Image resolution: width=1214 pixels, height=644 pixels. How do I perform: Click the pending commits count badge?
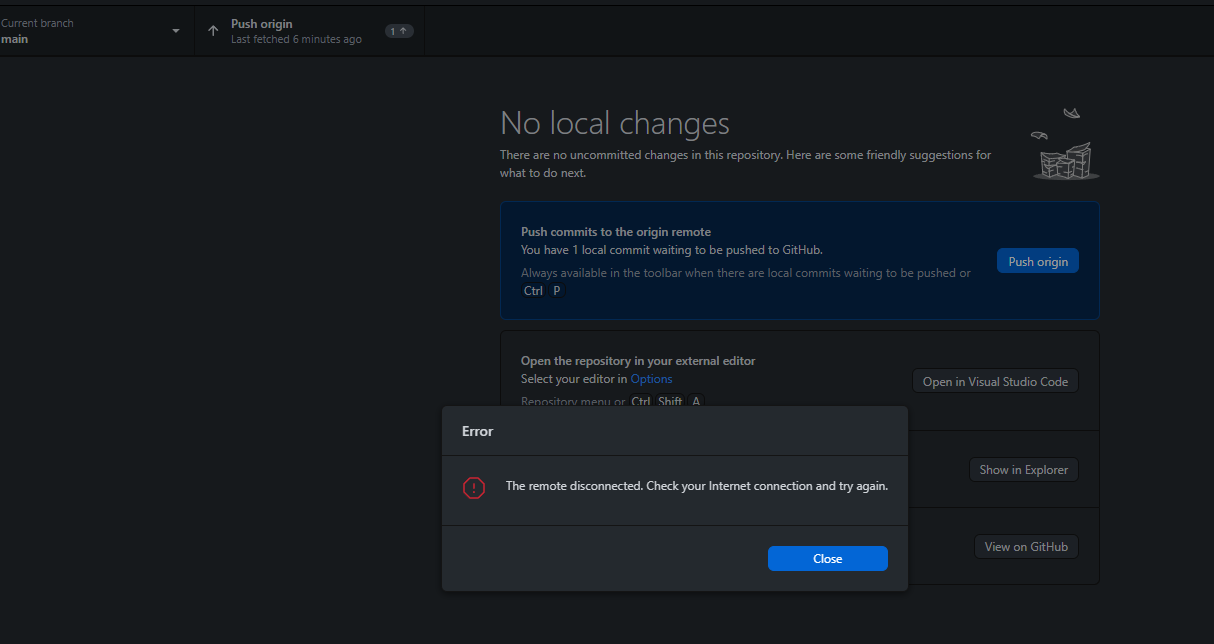click(399, 31)
